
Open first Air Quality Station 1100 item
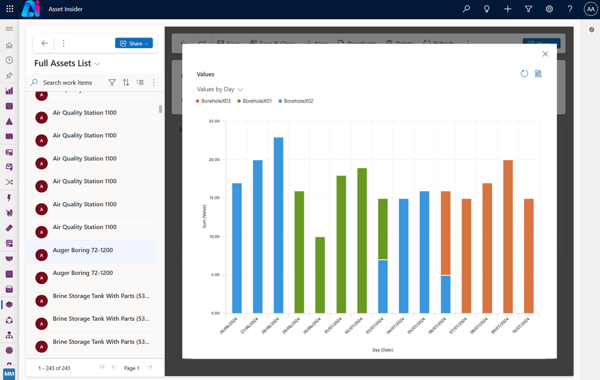coord(91,114)
